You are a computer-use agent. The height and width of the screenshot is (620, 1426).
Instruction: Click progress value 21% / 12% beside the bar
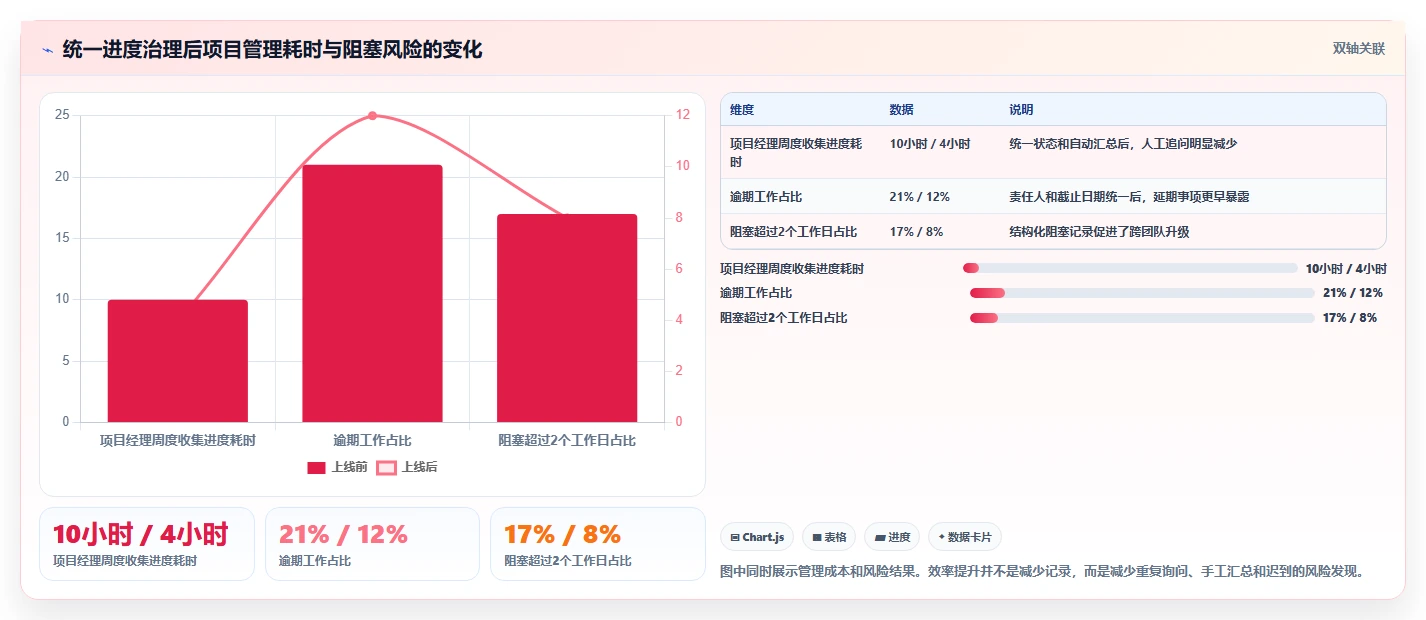1352,293
